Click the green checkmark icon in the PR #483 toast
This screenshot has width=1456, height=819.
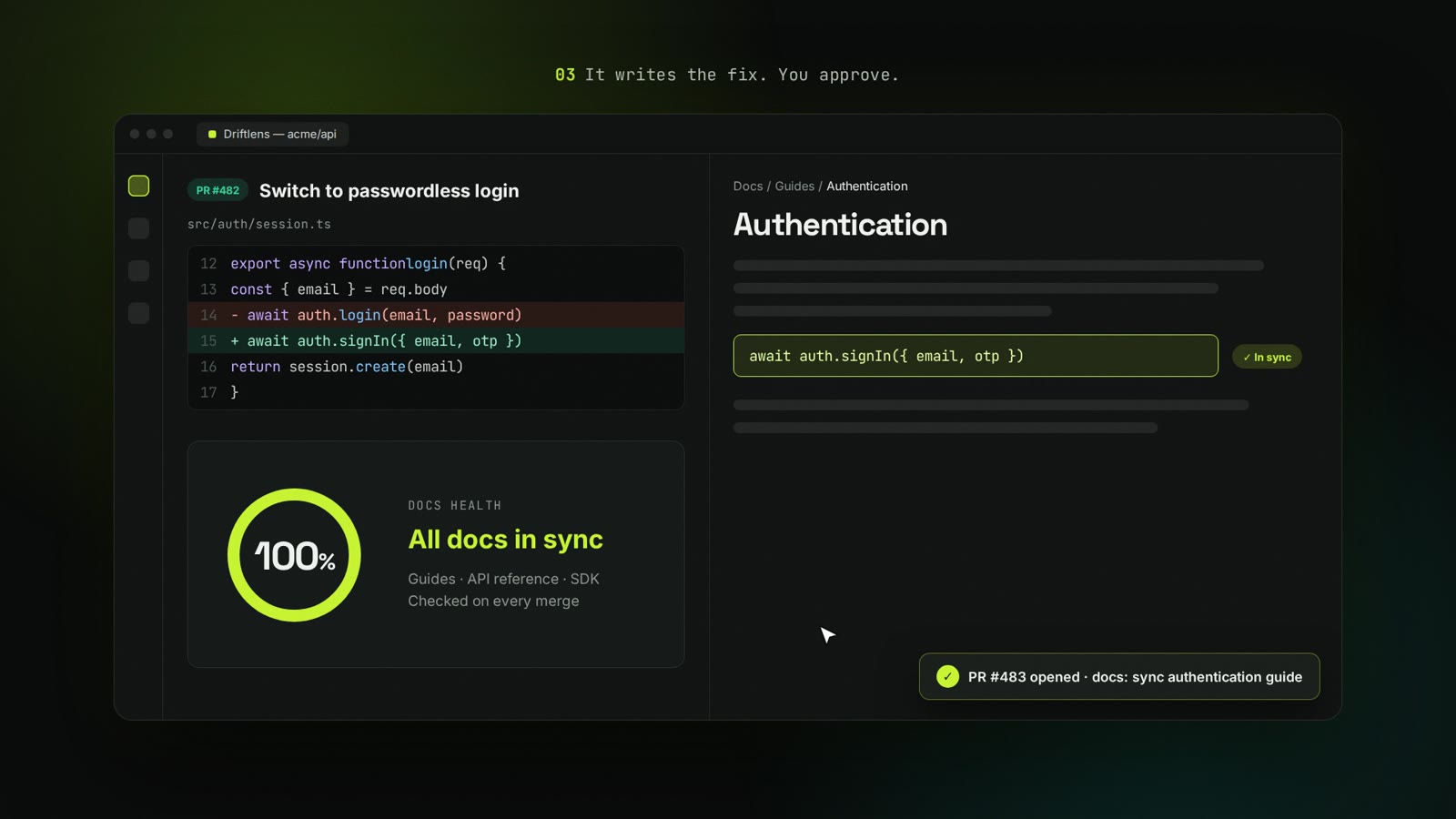pos(947,676)
